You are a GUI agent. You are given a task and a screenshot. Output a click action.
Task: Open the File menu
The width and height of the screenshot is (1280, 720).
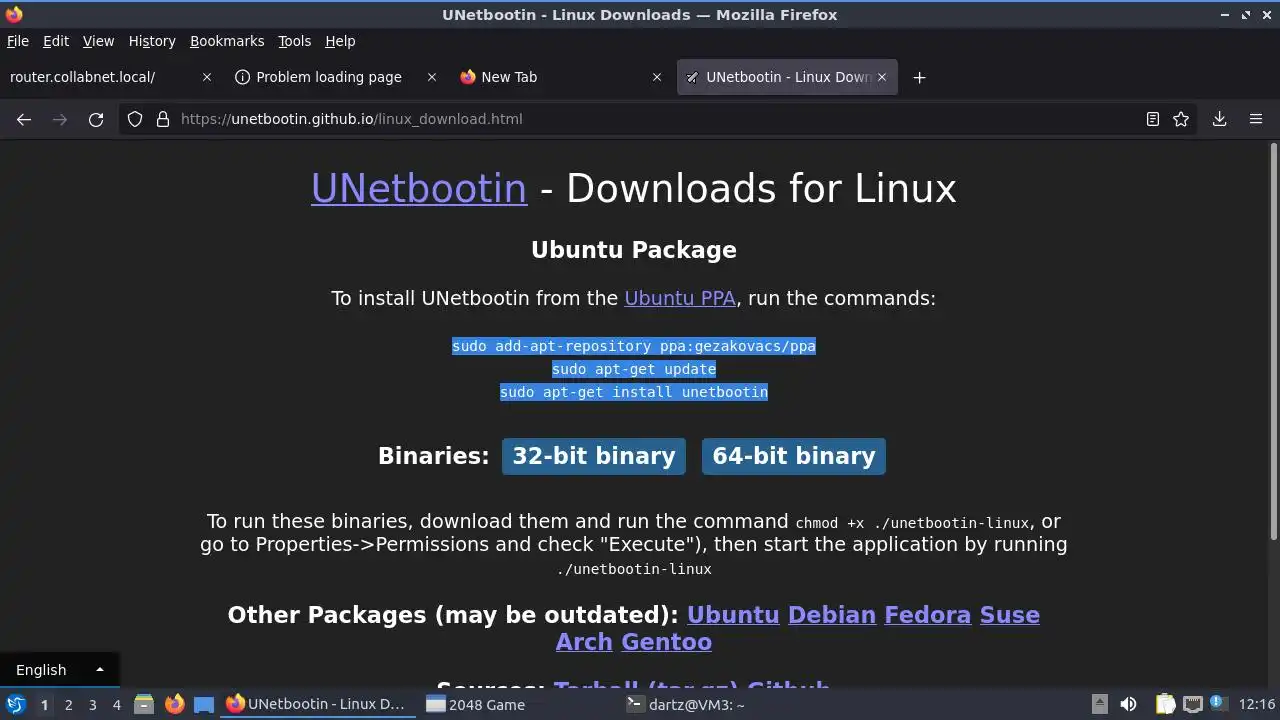tap(18, 41)
